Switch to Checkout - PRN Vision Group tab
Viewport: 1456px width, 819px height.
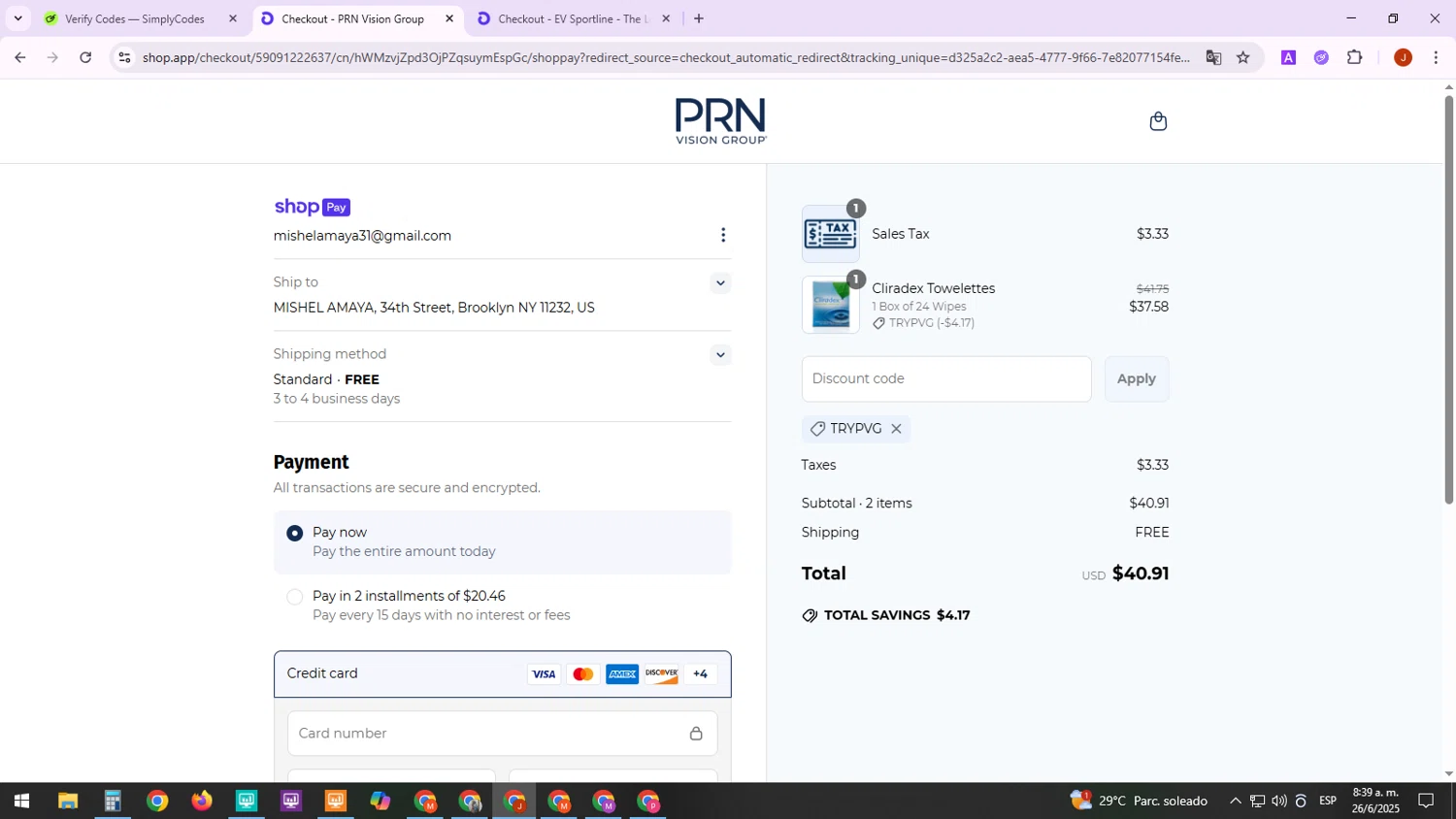click(354, 19)
